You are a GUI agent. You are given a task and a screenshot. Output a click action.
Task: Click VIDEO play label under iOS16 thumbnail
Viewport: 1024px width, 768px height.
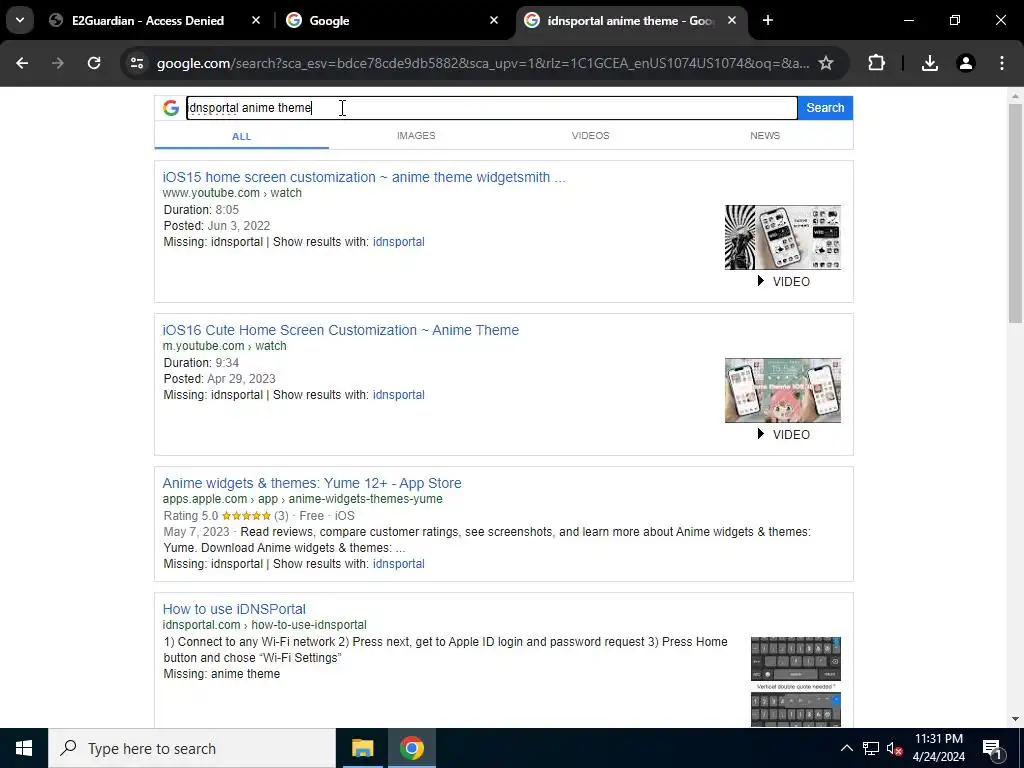point(783,434)
